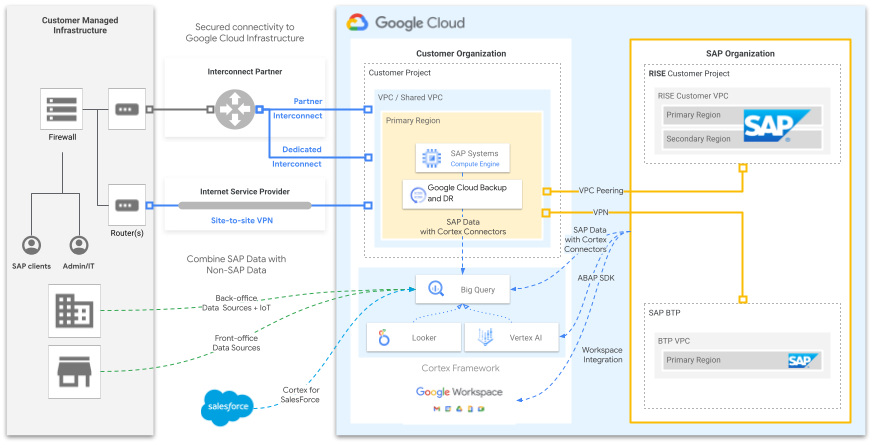
Task: Click the Site-to-site VPN label
Action: pos(245,219)
